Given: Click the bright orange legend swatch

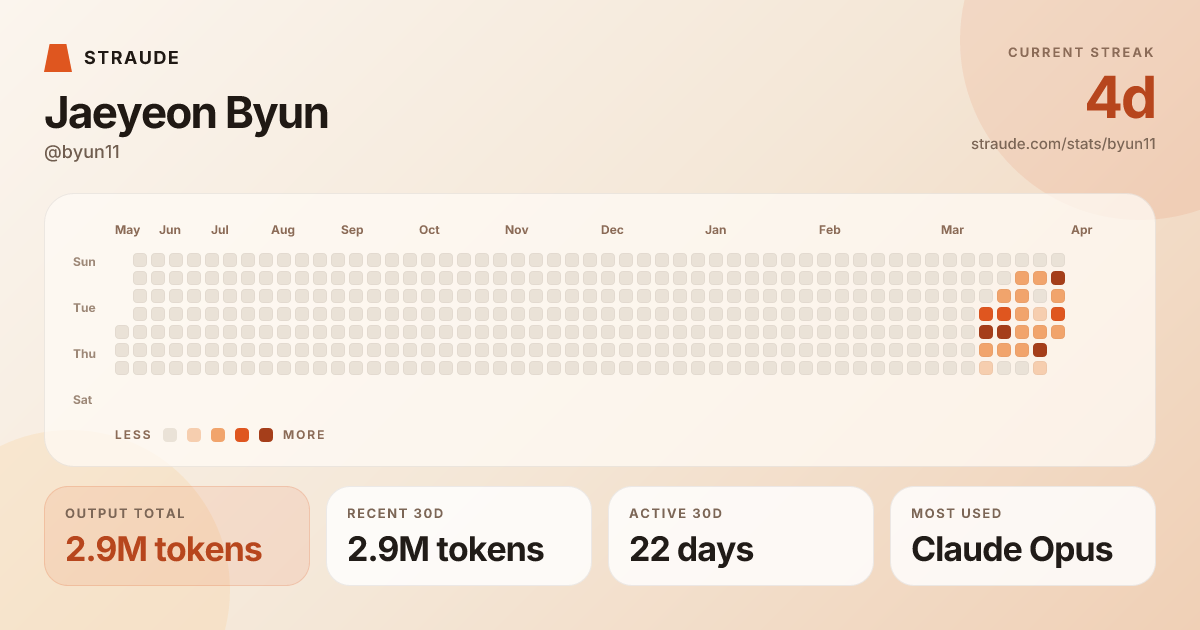Looking at the screenshot, I should point(242,435).
